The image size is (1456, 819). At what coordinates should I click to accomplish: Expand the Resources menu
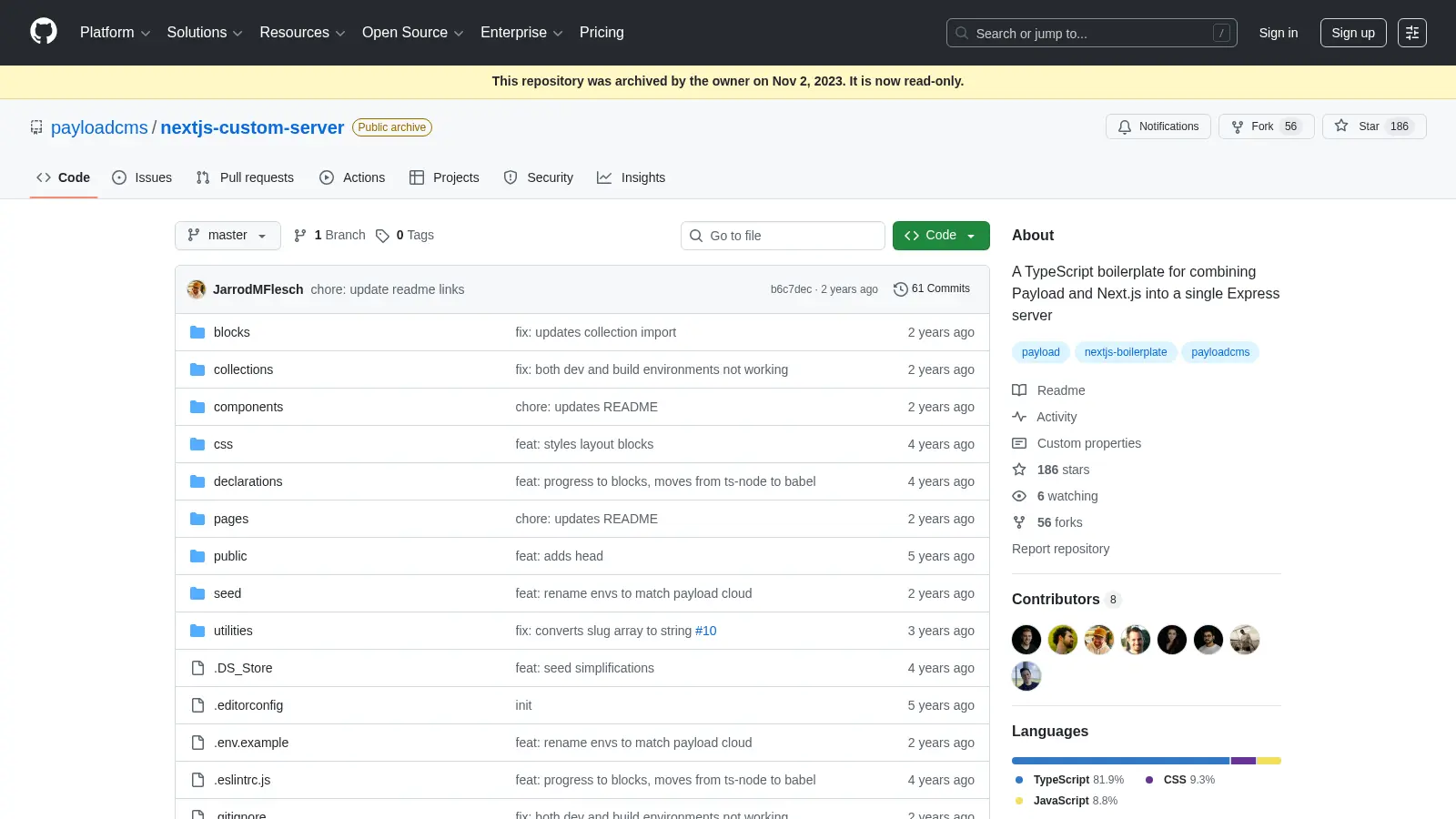302,32
